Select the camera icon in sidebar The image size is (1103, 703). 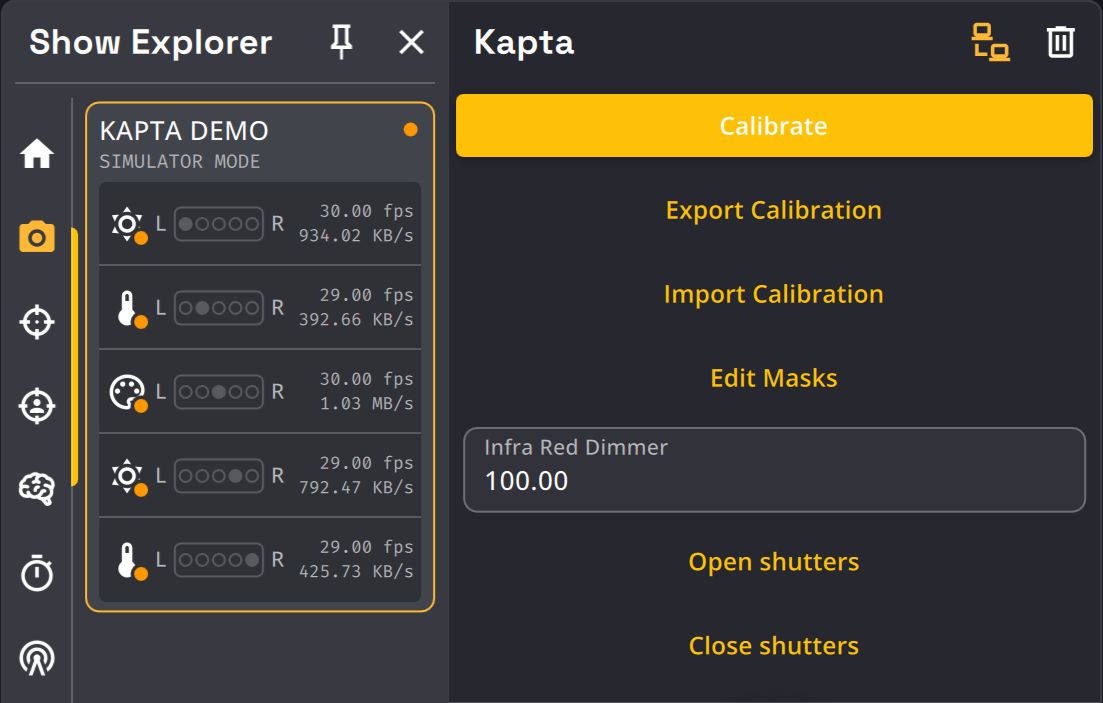(37, 238)
